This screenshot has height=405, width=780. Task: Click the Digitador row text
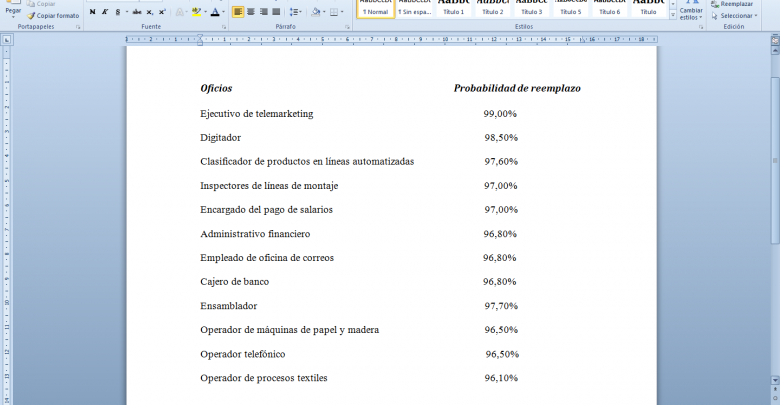pyautogui.click(x=220, y=138)
